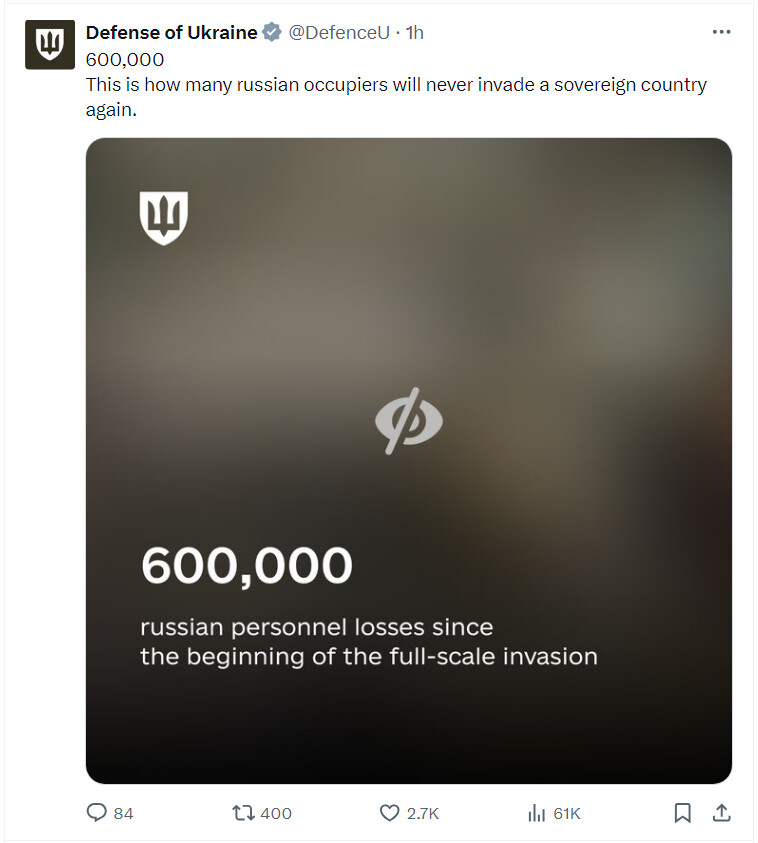This screenshot has width=758, height=843.
Task: Share the tweet using the upload arrow icon
Action: [721, 812]
